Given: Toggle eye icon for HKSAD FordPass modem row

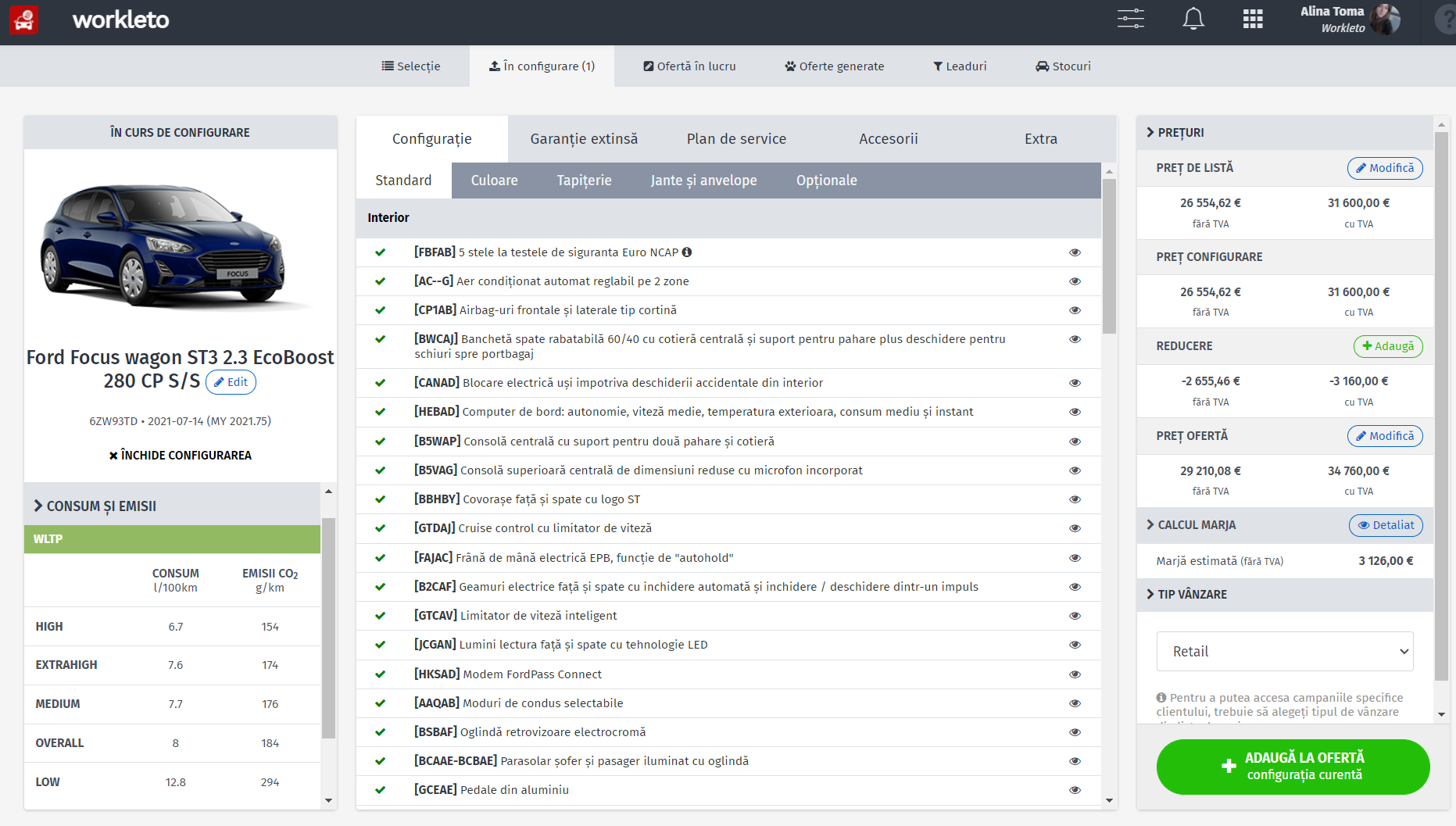Looking at the screenshot, I should point(1075,674).
